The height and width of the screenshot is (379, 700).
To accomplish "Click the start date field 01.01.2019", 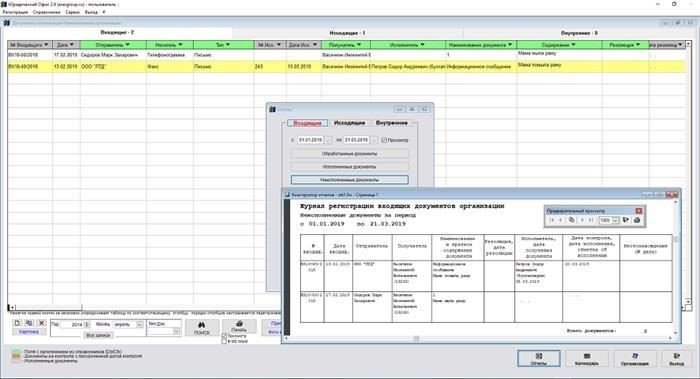I will (310, 140).
